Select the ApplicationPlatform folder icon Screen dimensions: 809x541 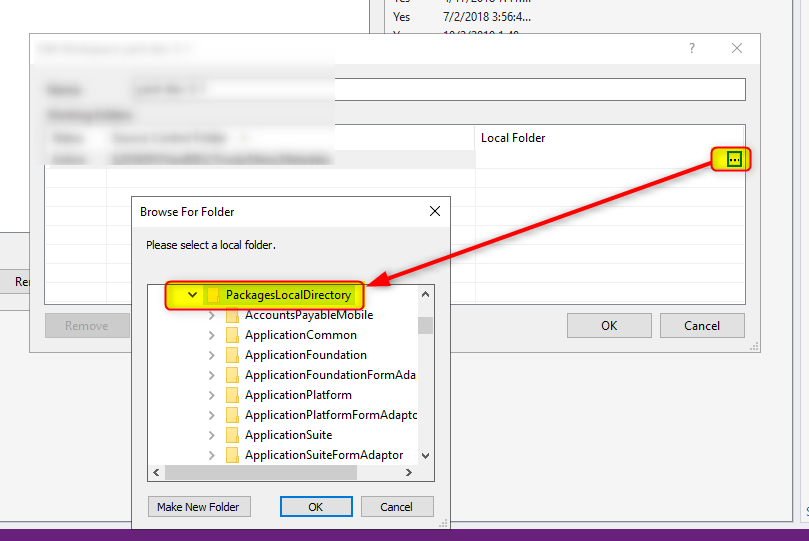pos(232,395)
